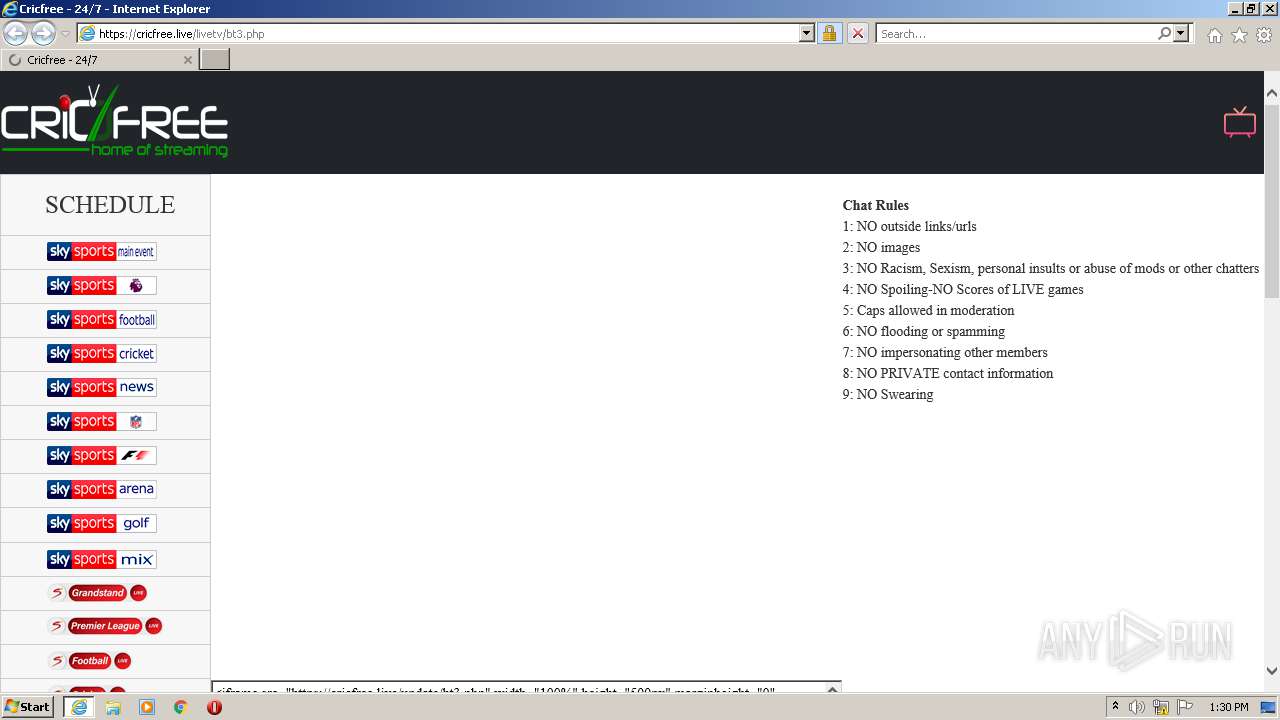Viewport: 1280px width, 720px height.
Task: Click into the Search box
Action: (x=1016, y=34)
